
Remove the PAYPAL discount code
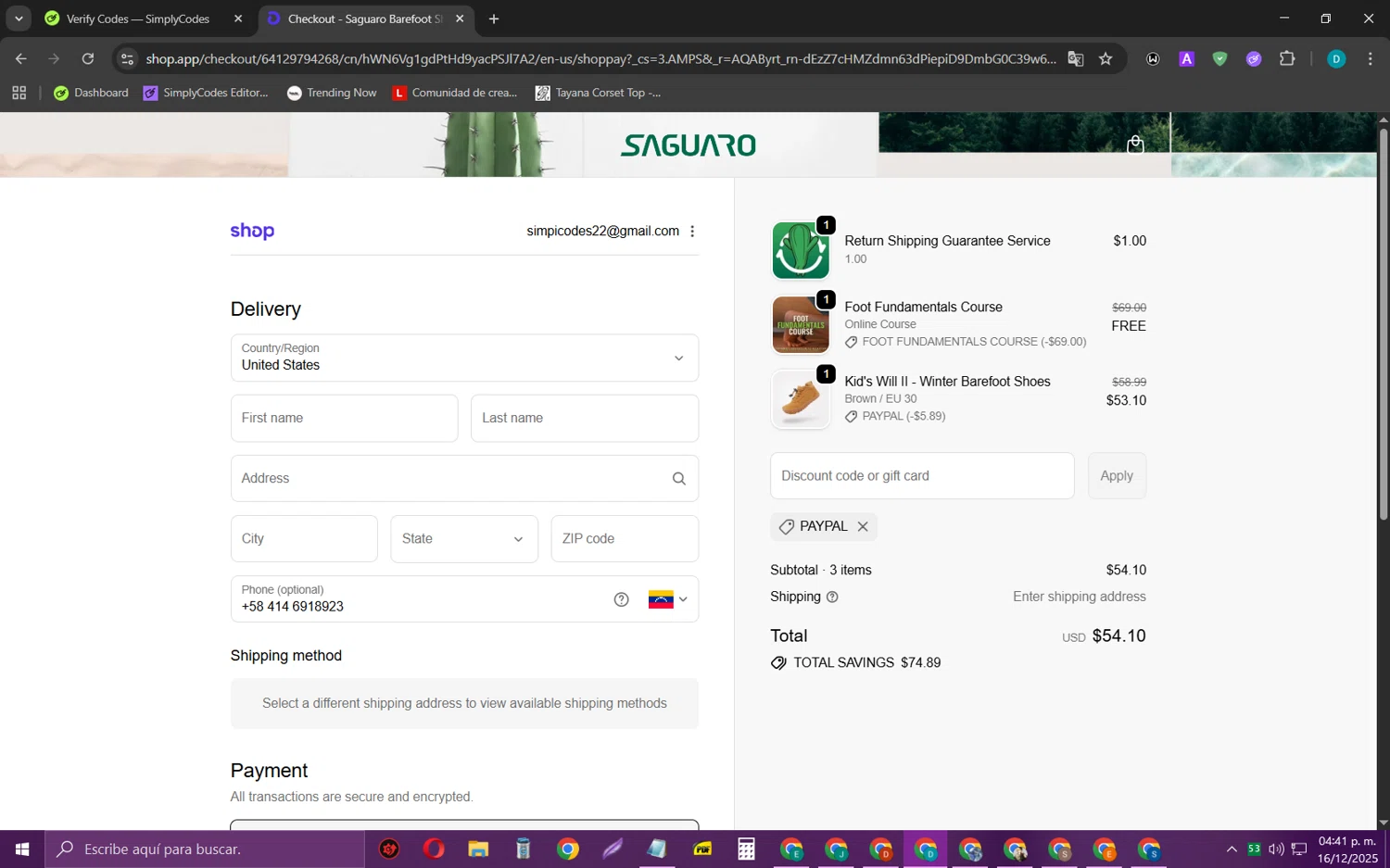click(863, 527)
